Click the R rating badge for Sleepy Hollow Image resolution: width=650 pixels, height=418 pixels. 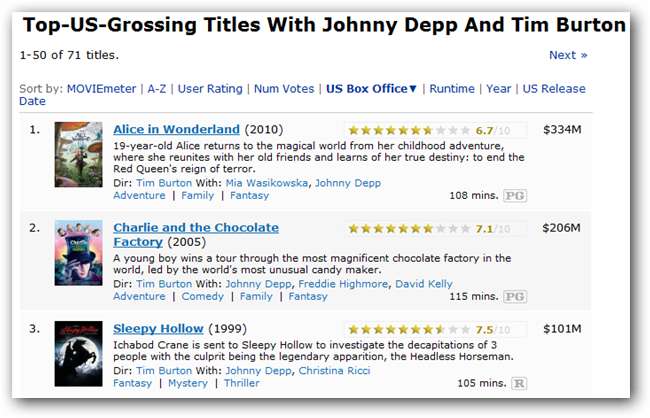[519, 383]
